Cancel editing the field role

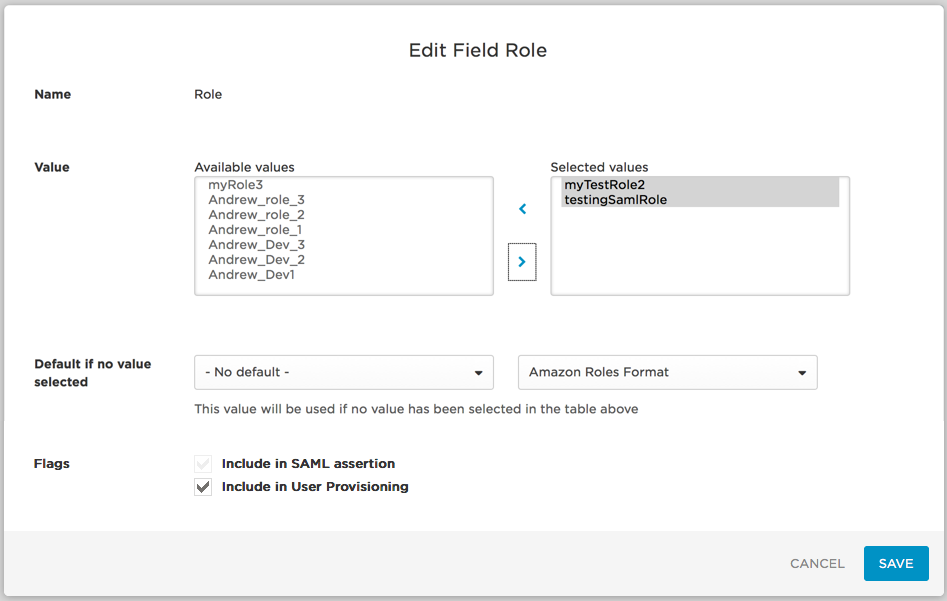(817, 564)
